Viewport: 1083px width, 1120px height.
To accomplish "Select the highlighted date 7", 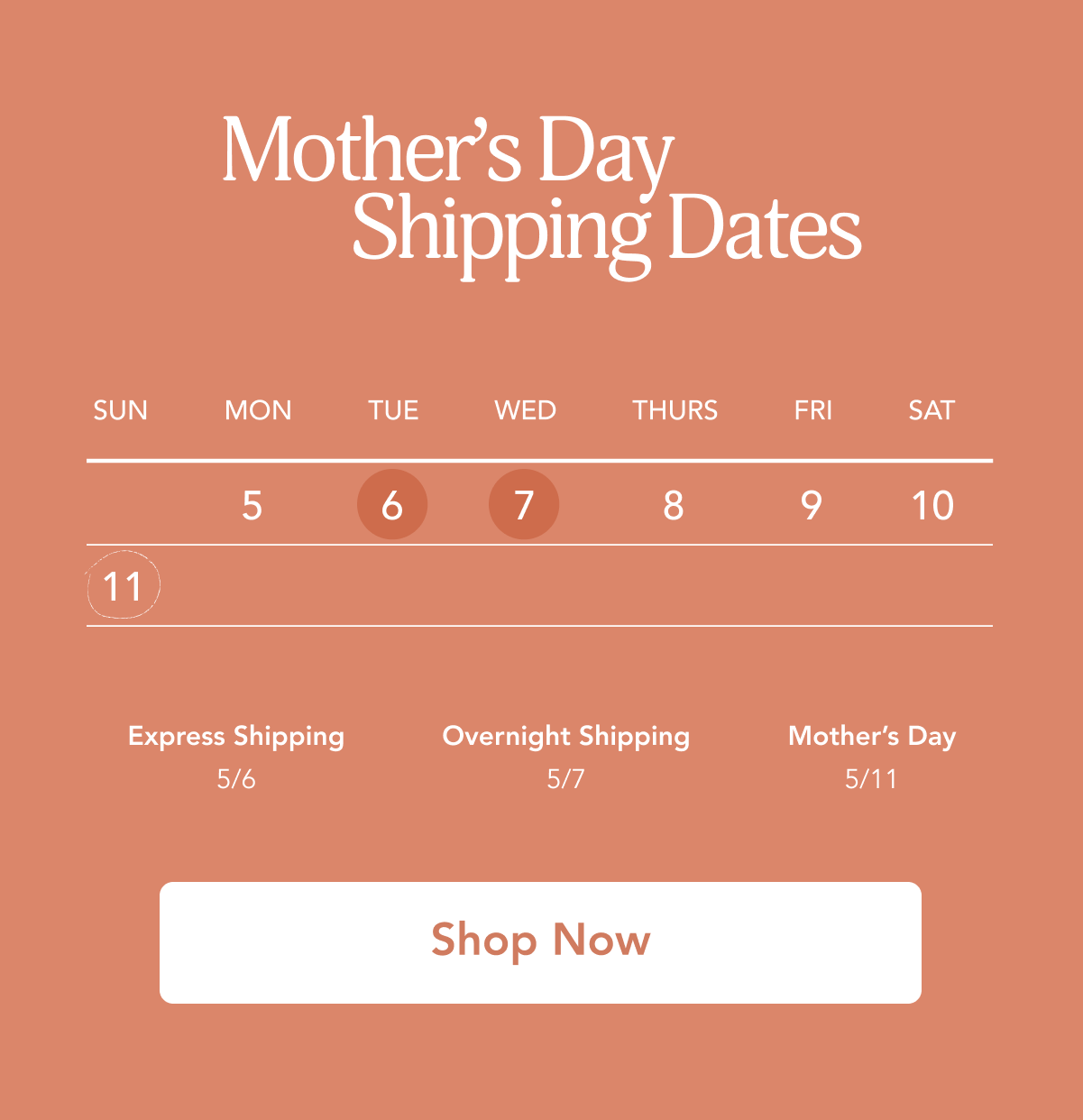I will click(x=524, y=505).
